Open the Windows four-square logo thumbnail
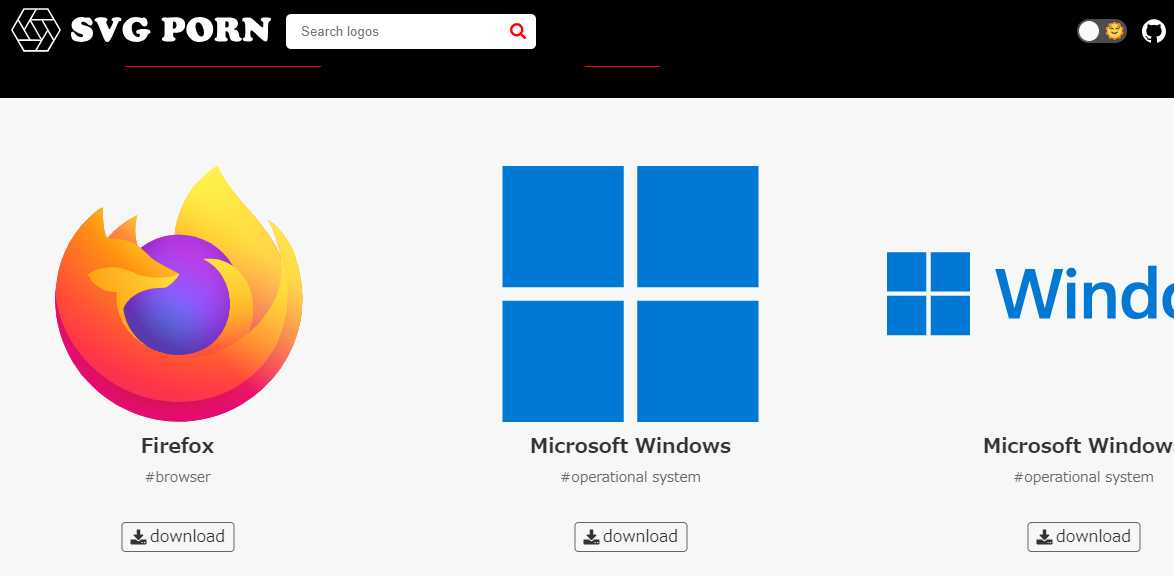 pyautogui.click(x=631, y=293)
